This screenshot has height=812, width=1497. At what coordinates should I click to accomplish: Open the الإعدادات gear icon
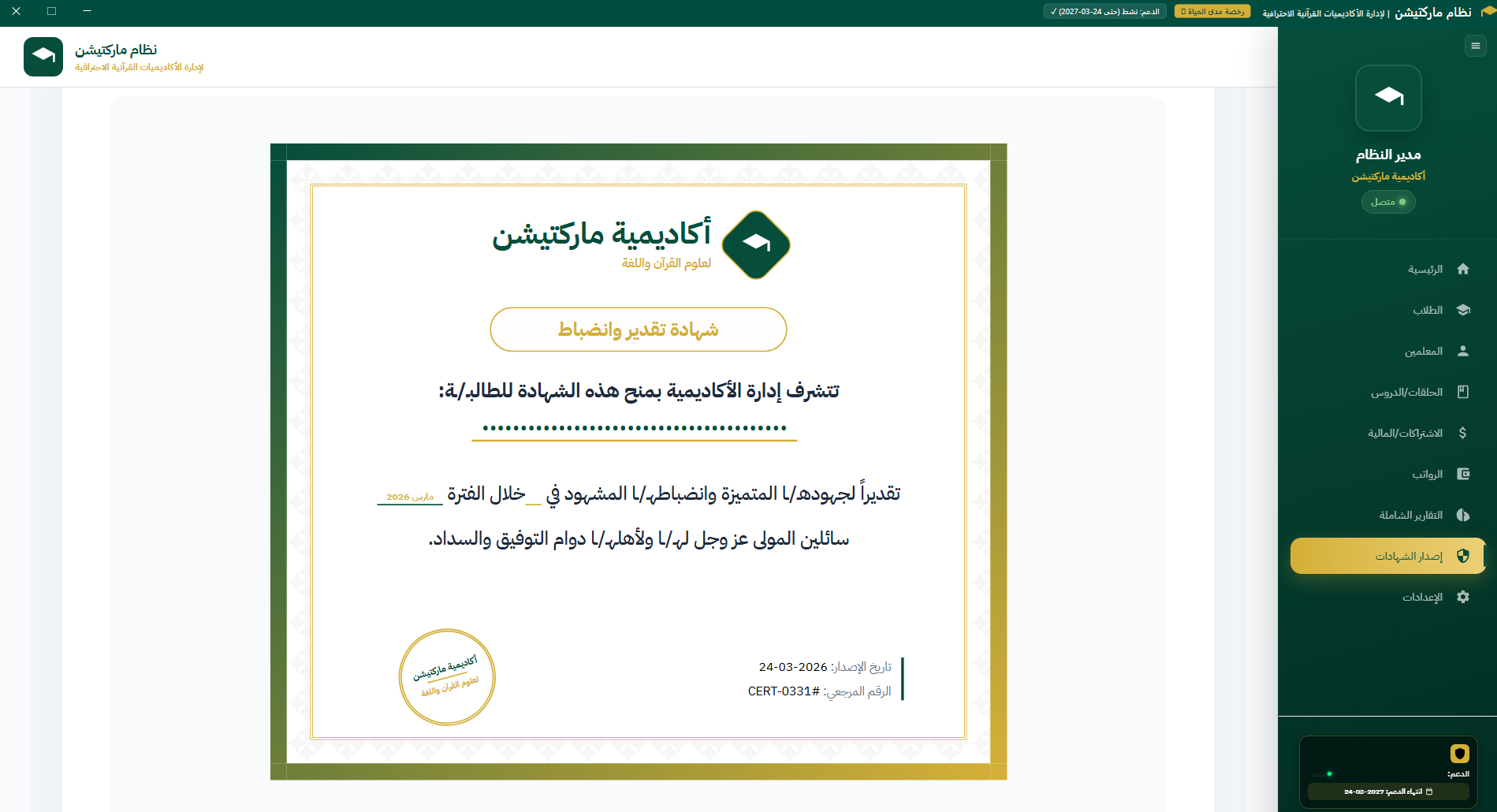point(1463,598)
